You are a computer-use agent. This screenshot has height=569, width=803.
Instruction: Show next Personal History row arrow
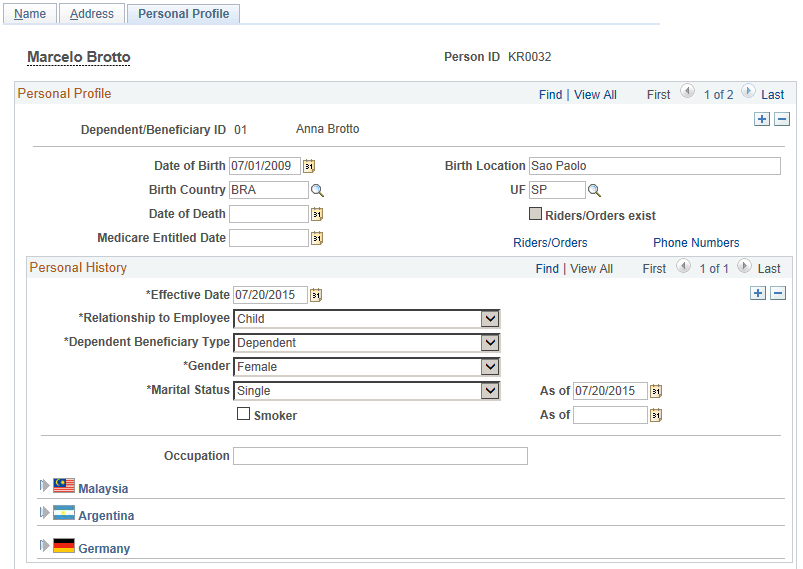[744, 266]
